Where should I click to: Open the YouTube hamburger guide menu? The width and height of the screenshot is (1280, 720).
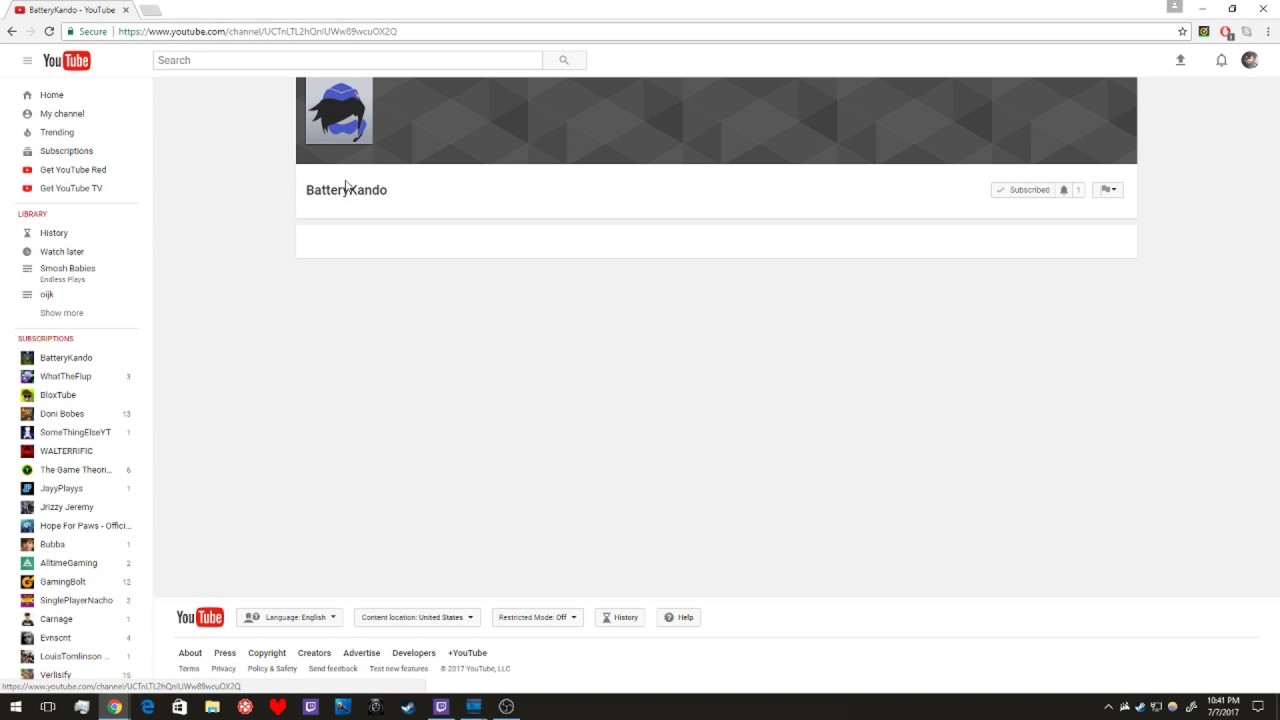(x=27, y=61)
